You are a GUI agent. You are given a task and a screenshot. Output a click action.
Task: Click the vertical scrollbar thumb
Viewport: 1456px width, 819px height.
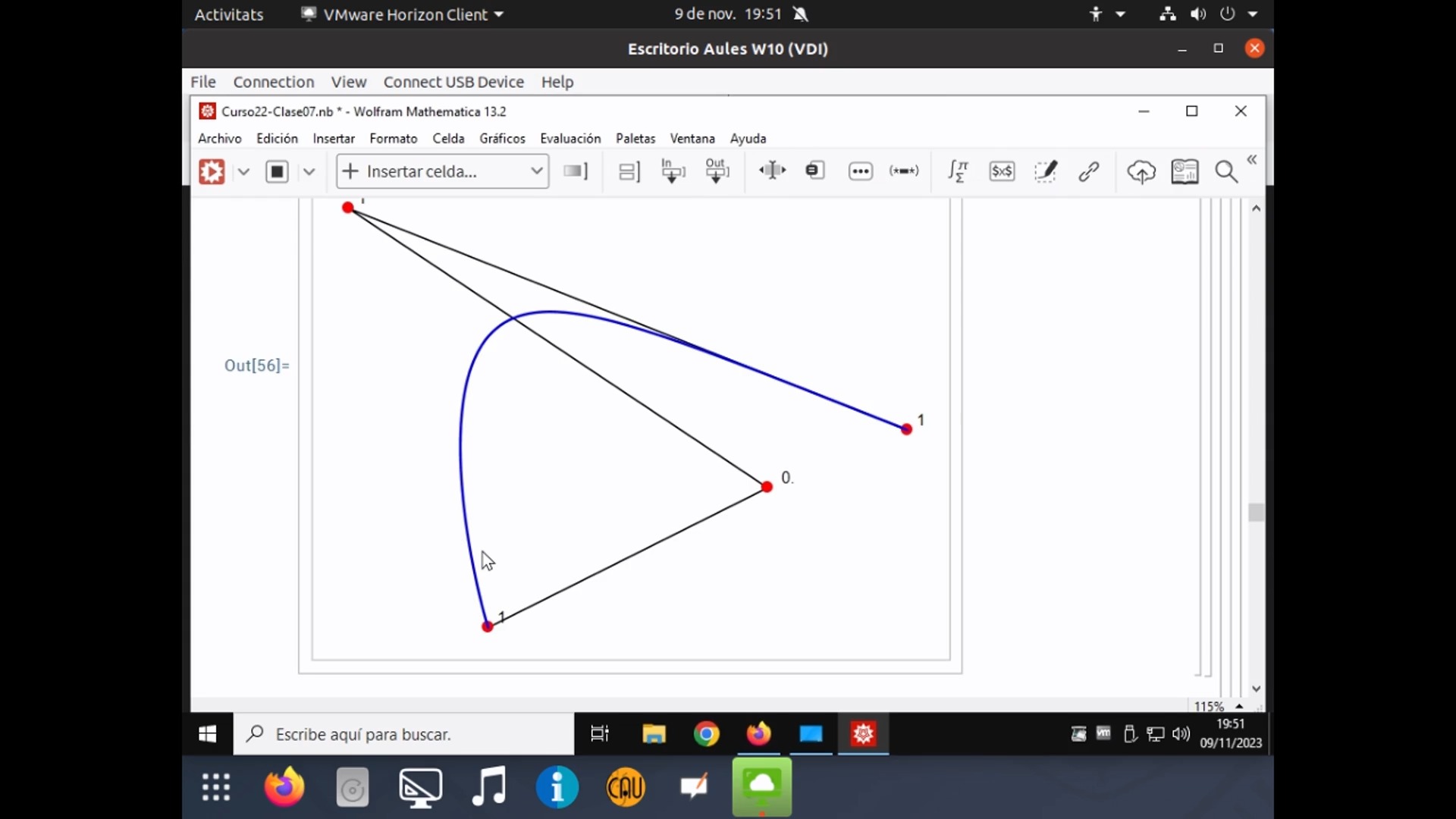click(1257, 513)
